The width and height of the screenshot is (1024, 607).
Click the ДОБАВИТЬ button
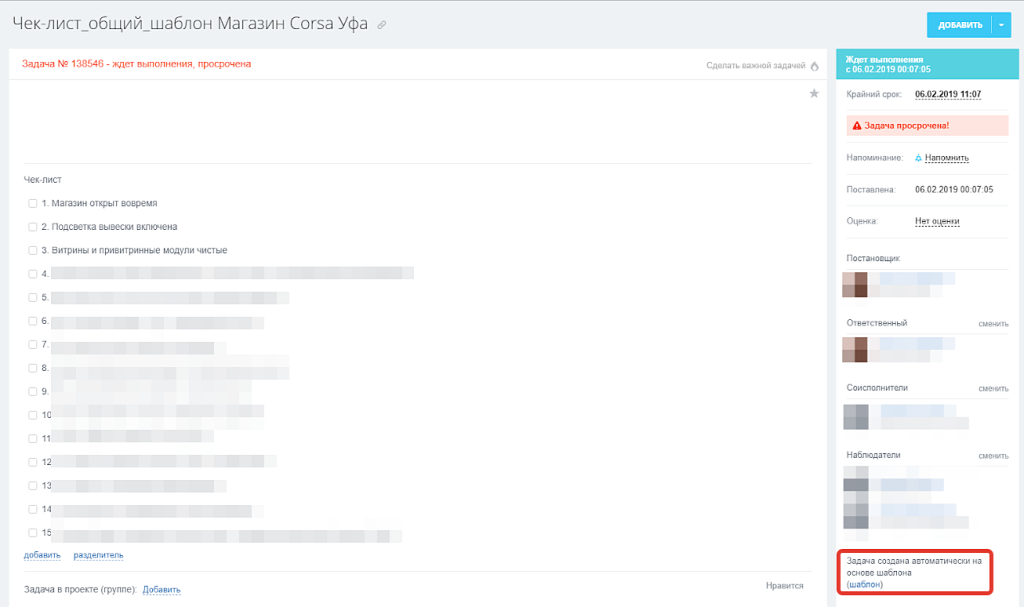[x=959, y=25]
